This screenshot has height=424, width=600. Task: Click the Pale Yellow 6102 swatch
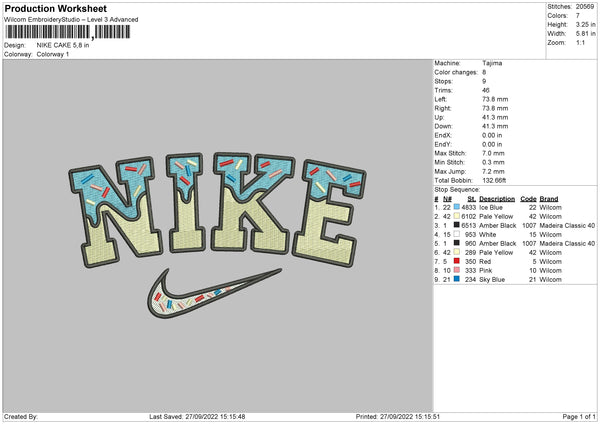[457, 216]
